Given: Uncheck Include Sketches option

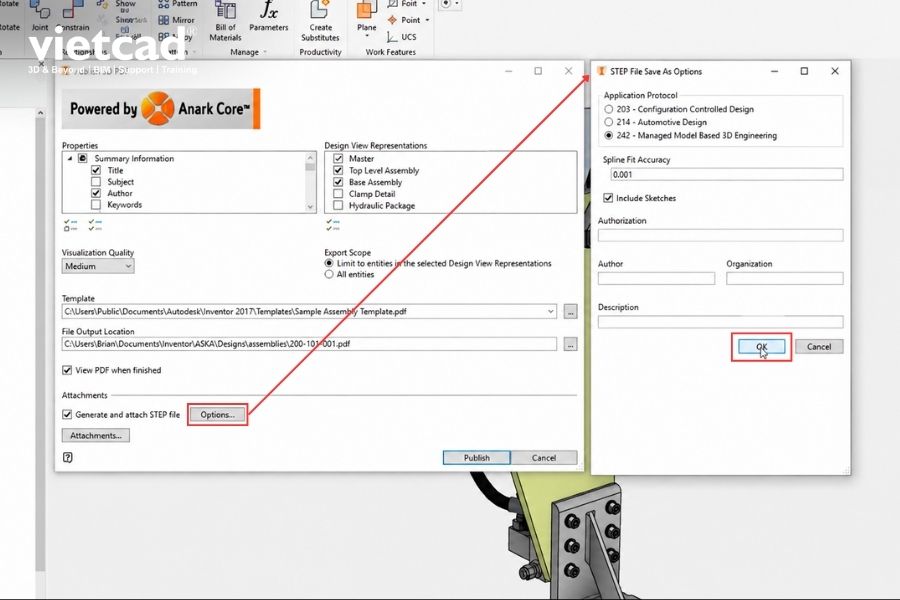Looking at the screenshot, I should 608,198.
